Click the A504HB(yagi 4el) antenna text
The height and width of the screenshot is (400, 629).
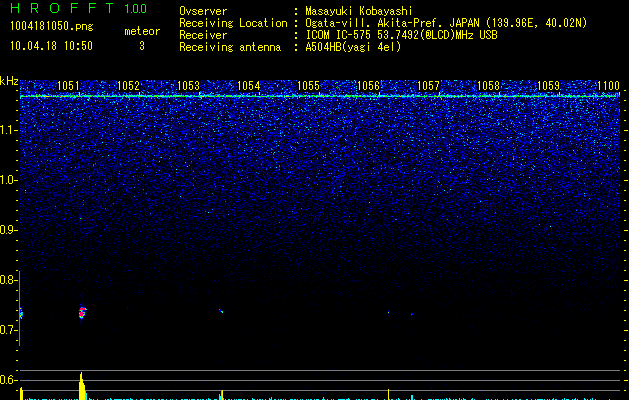[353, 47]
